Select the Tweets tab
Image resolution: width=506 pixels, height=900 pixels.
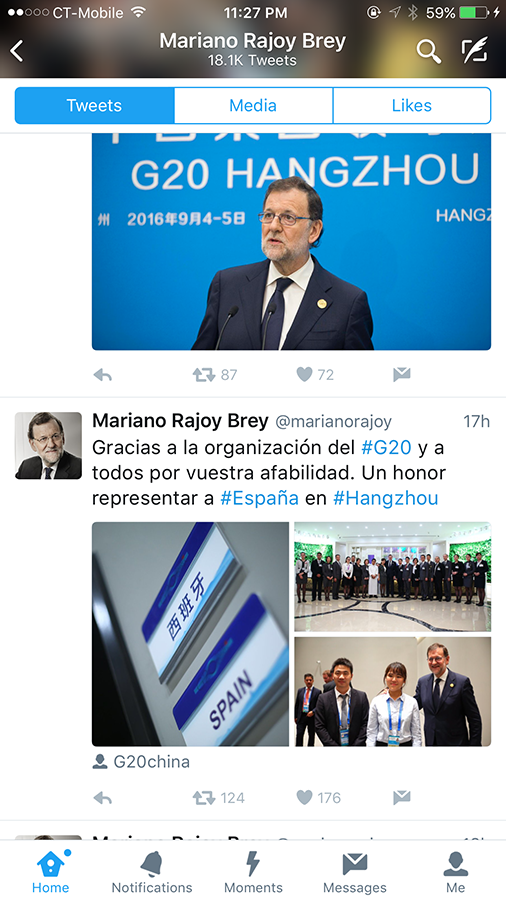(x=95, y=106)
